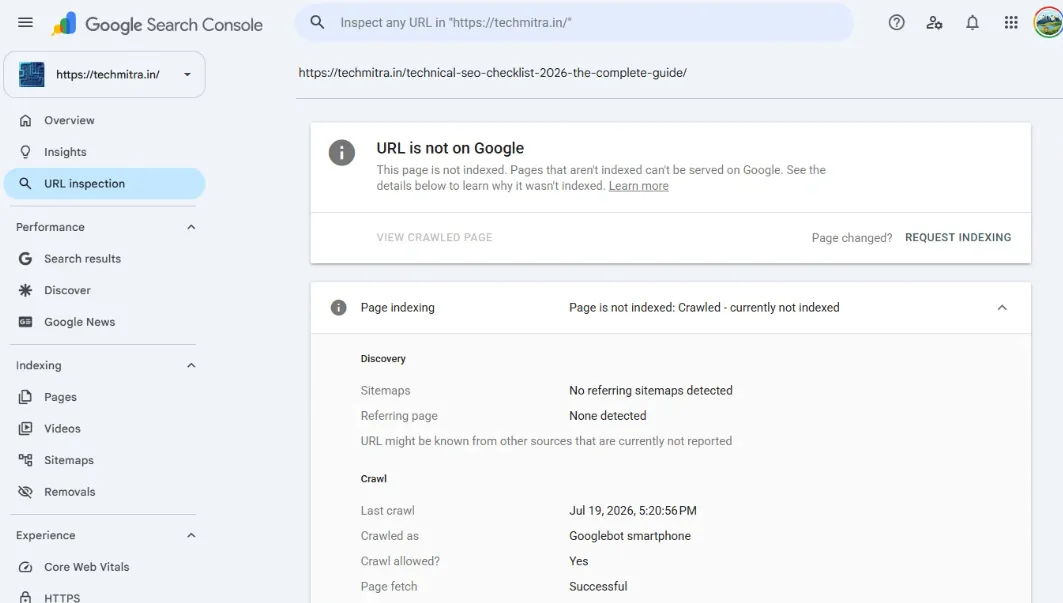This screenshot has height=603, width=1063.
Task: Collapse the Page indexing panel chevron
Action: coord(1002,308)
